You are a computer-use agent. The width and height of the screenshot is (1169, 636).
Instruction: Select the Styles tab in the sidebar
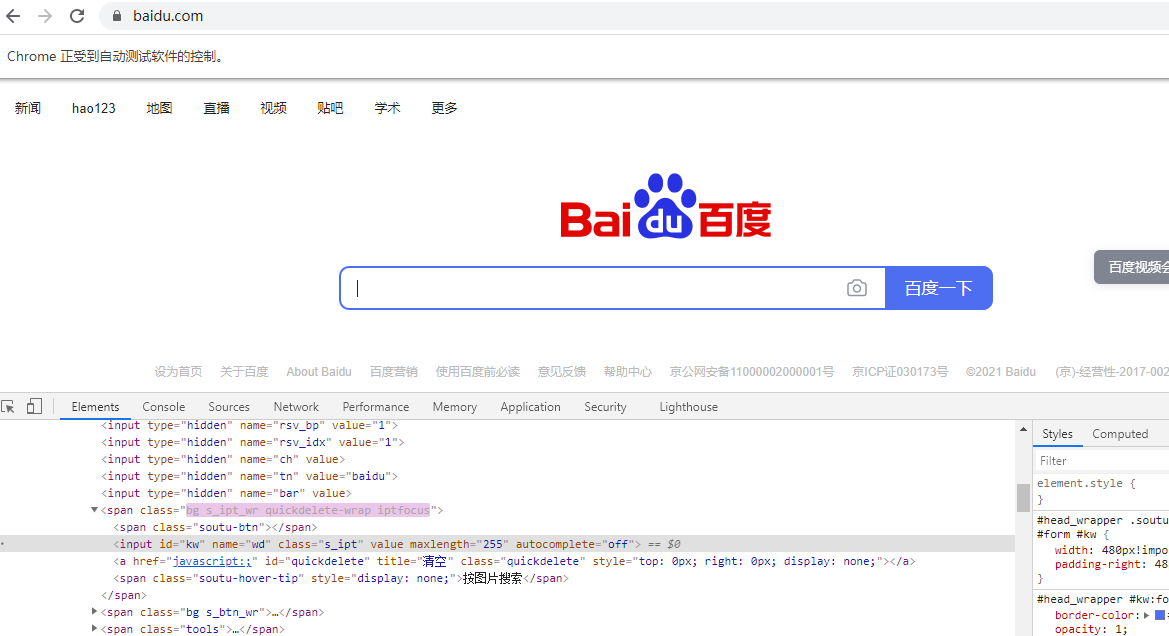click(x=1057, y=434)
